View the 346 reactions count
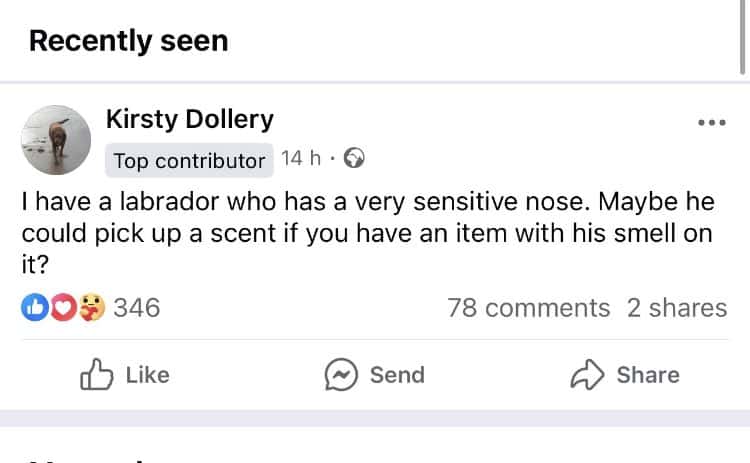Screen dimensions: 750x463 [137, 308]
